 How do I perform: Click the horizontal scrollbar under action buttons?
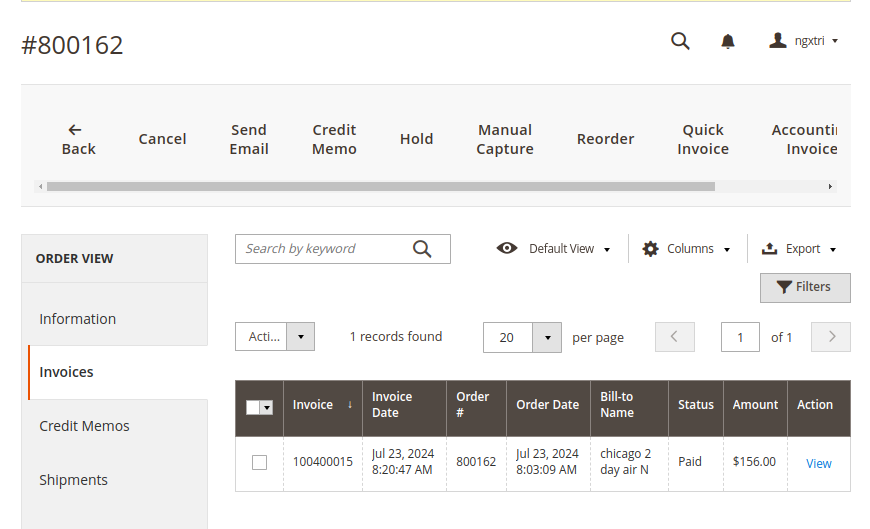380,186
